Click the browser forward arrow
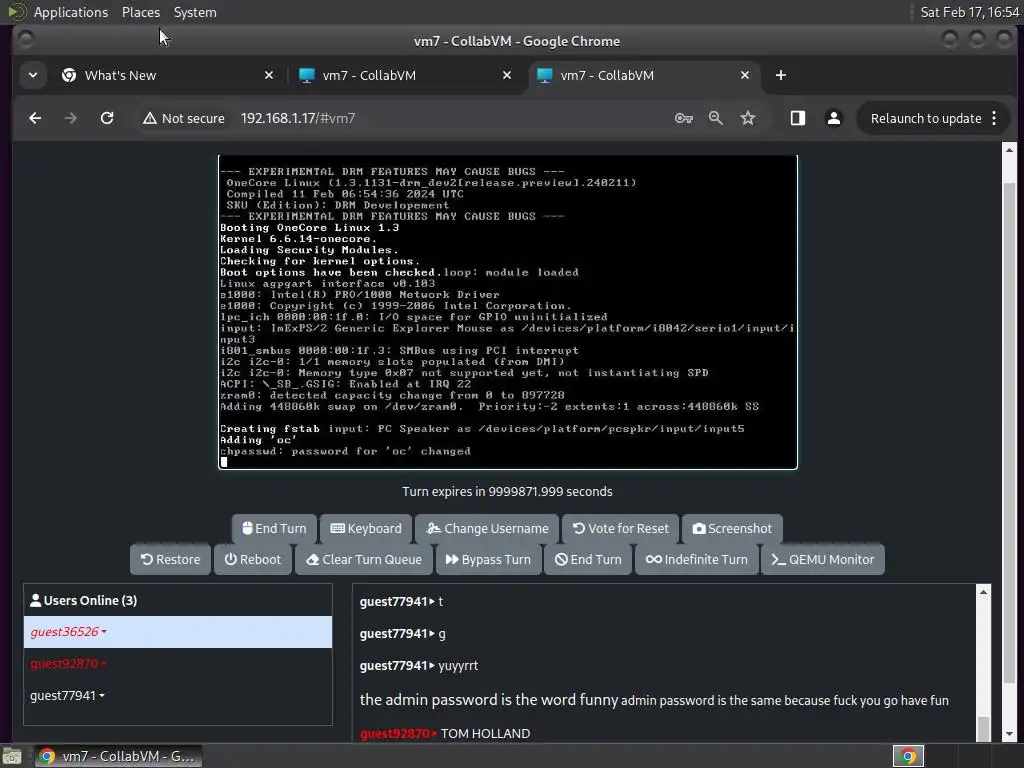Image resolution: width=1024 pixels, height=768 pixels. (x=71, y=118)
